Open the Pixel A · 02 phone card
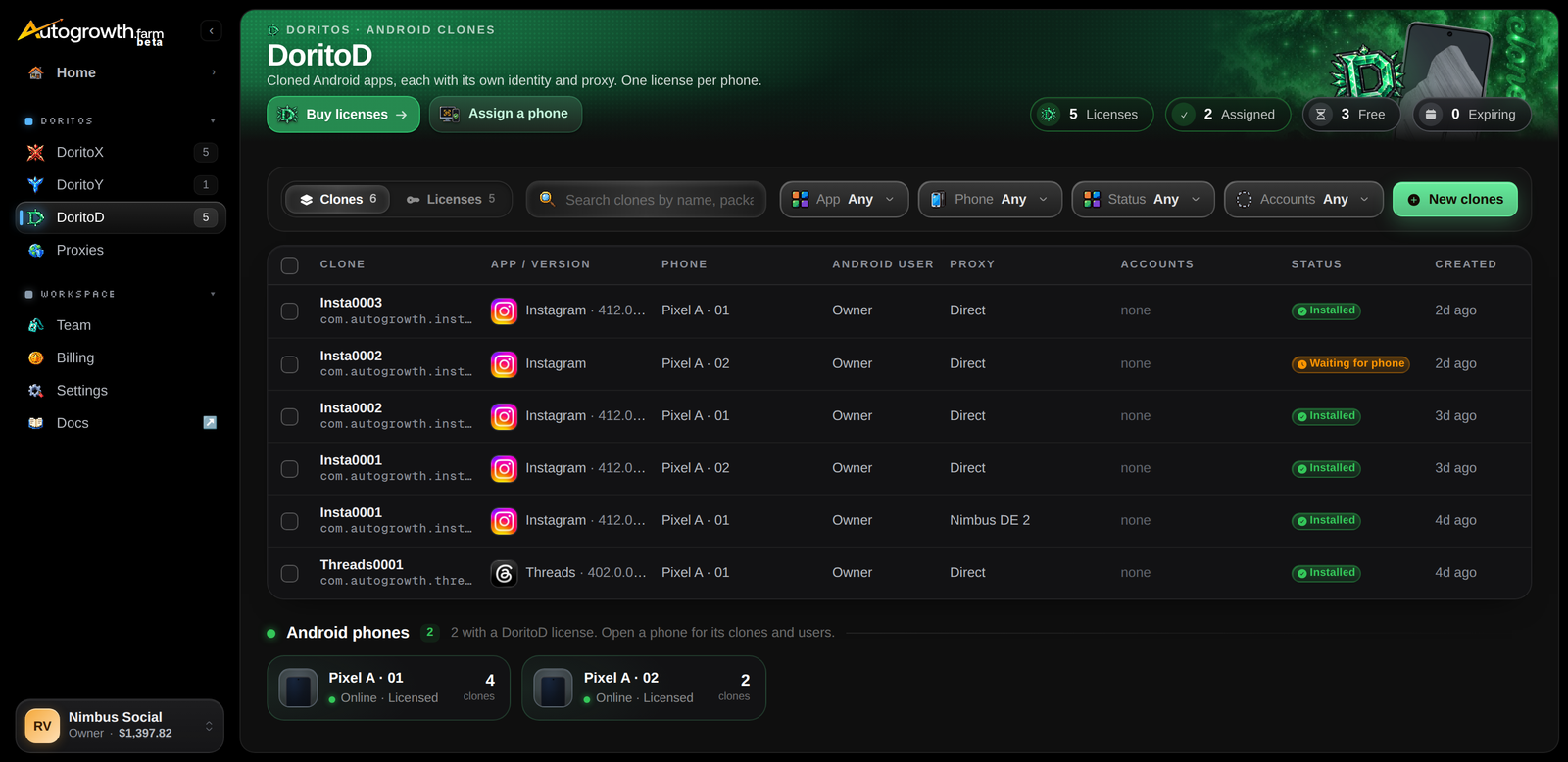The image size is (1568, 762). (644, 688)
